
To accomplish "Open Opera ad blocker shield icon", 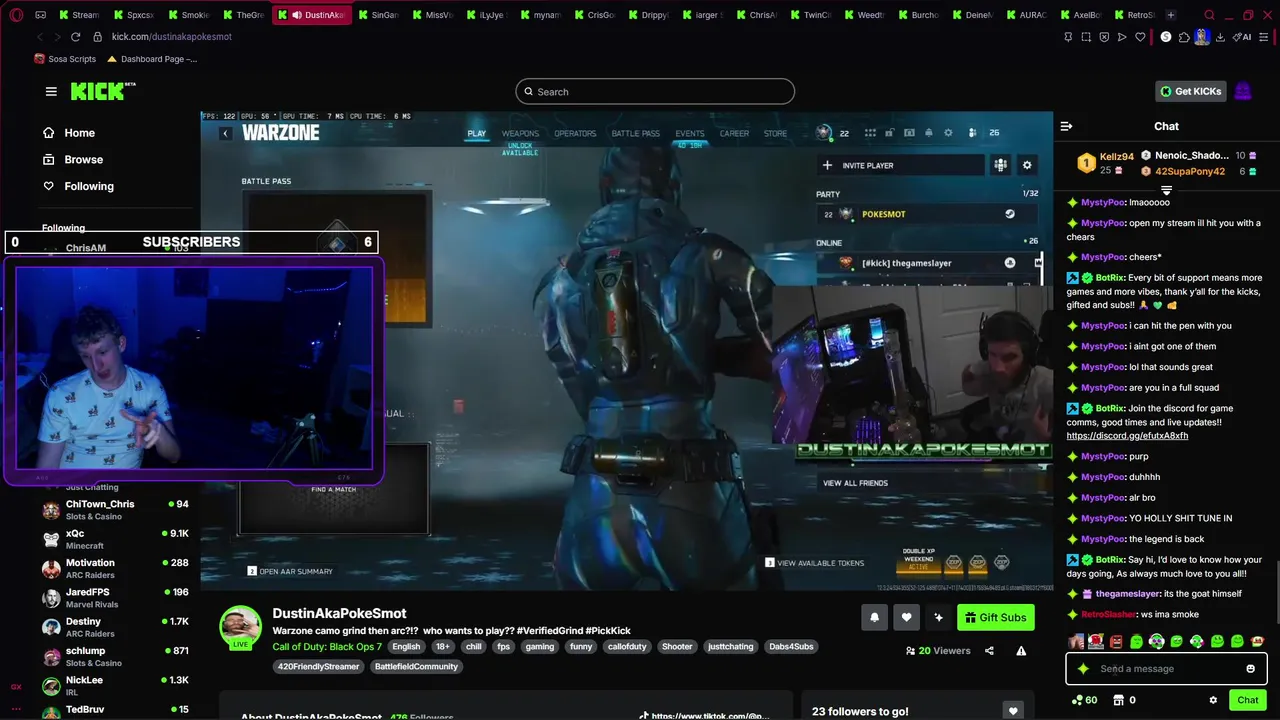I will pos(1104,37).
